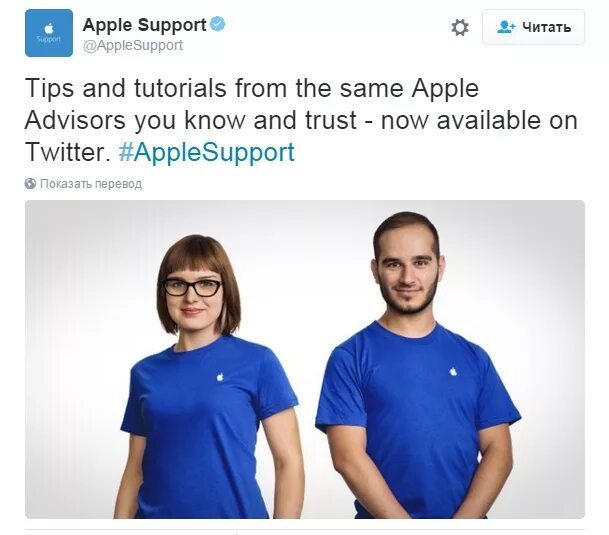
Task: Click the Apple logo on woman's shirt
Action: click(x=220, y=376)
